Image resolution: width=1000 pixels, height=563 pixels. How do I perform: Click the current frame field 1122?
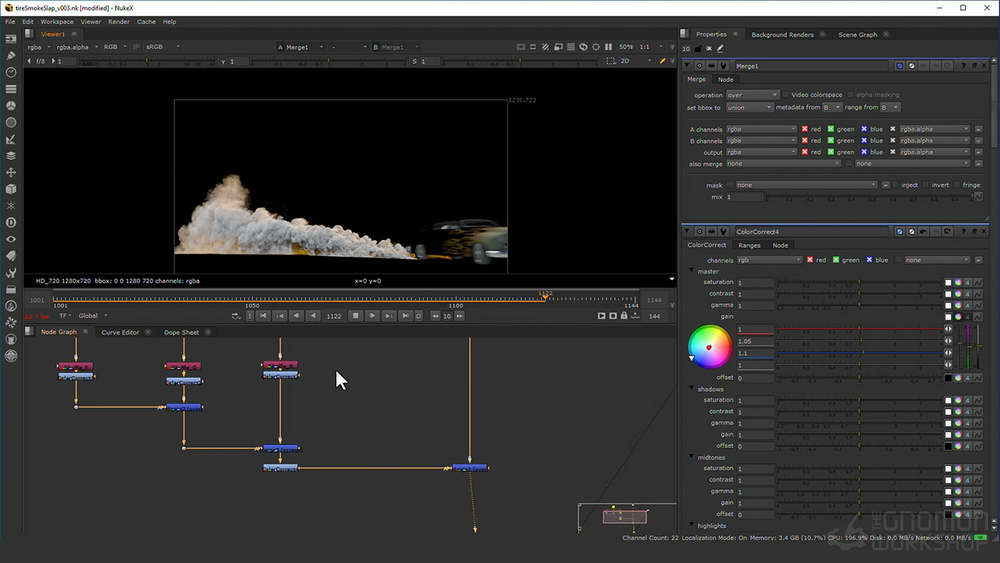point(334,316)
